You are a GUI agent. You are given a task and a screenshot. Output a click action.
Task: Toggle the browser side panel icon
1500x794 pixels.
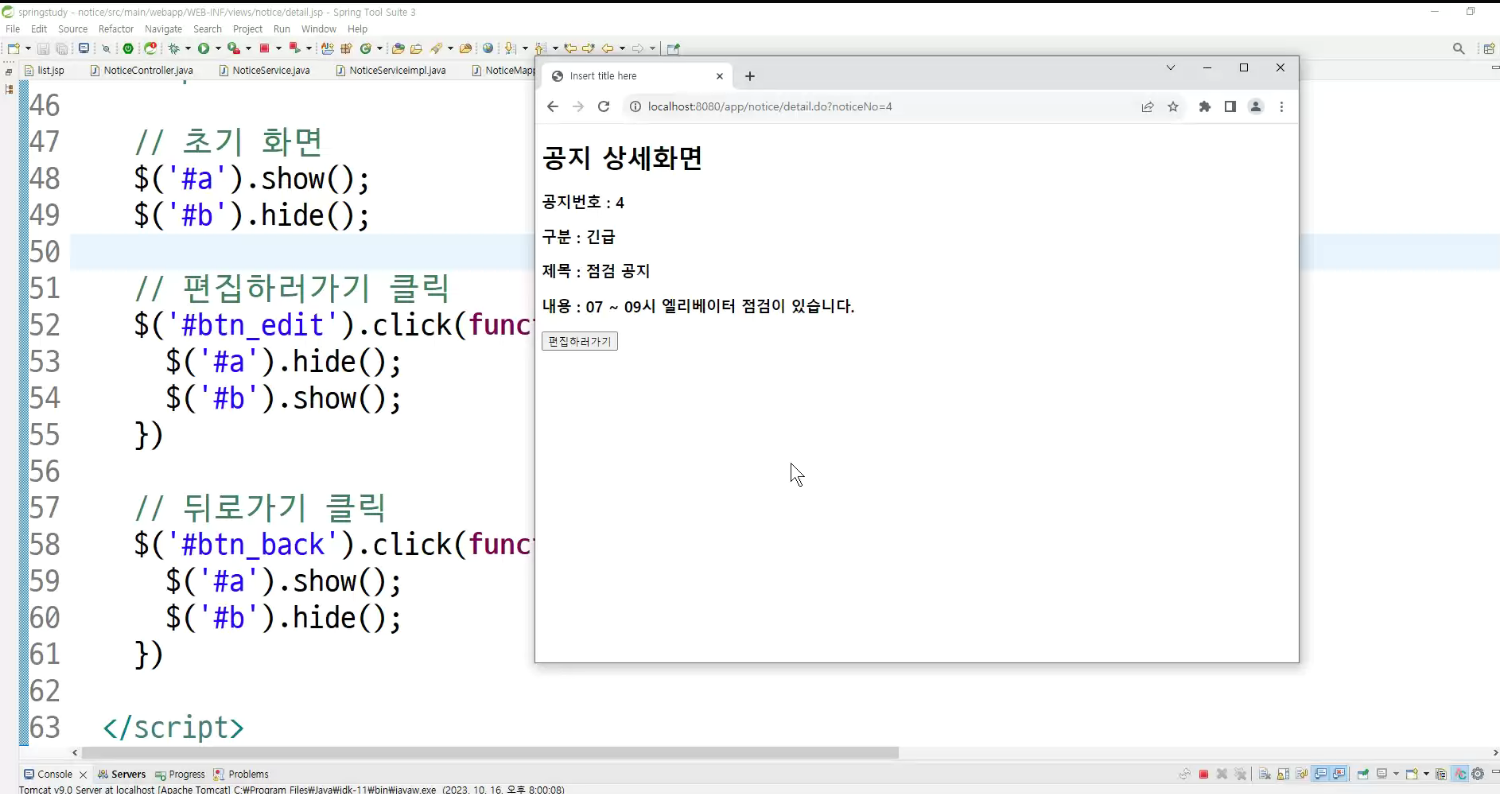1230,107
